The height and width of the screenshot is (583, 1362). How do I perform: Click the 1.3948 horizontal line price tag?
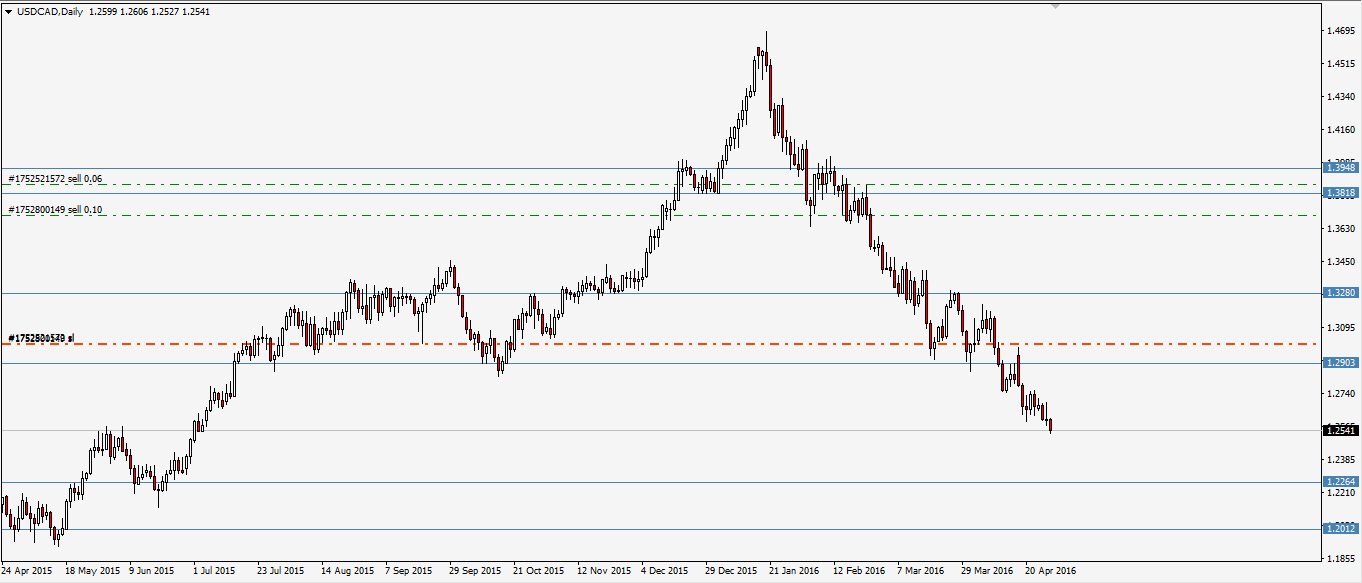click(x=1340, y=168)
